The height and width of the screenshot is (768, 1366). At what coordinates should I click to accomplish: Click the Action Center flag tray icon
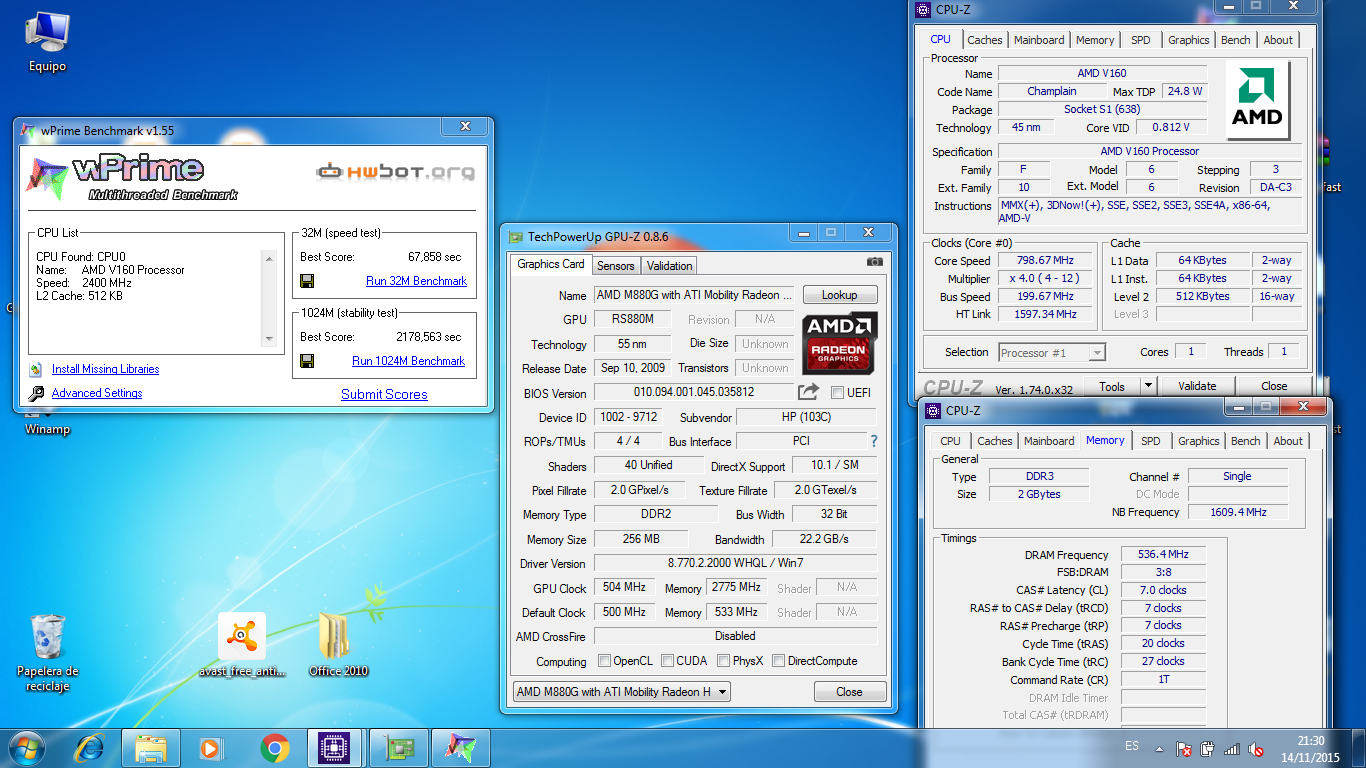tap(1183, 748)
